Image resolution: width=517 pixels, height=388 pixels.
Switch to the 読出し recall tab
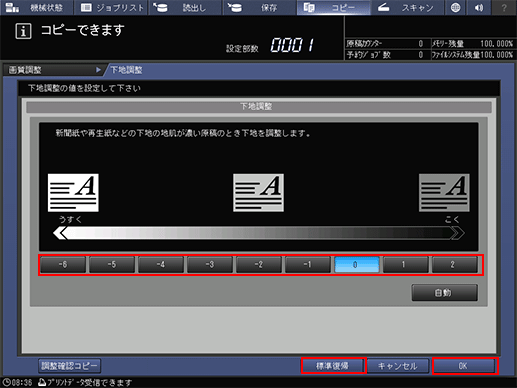(185, 7)
